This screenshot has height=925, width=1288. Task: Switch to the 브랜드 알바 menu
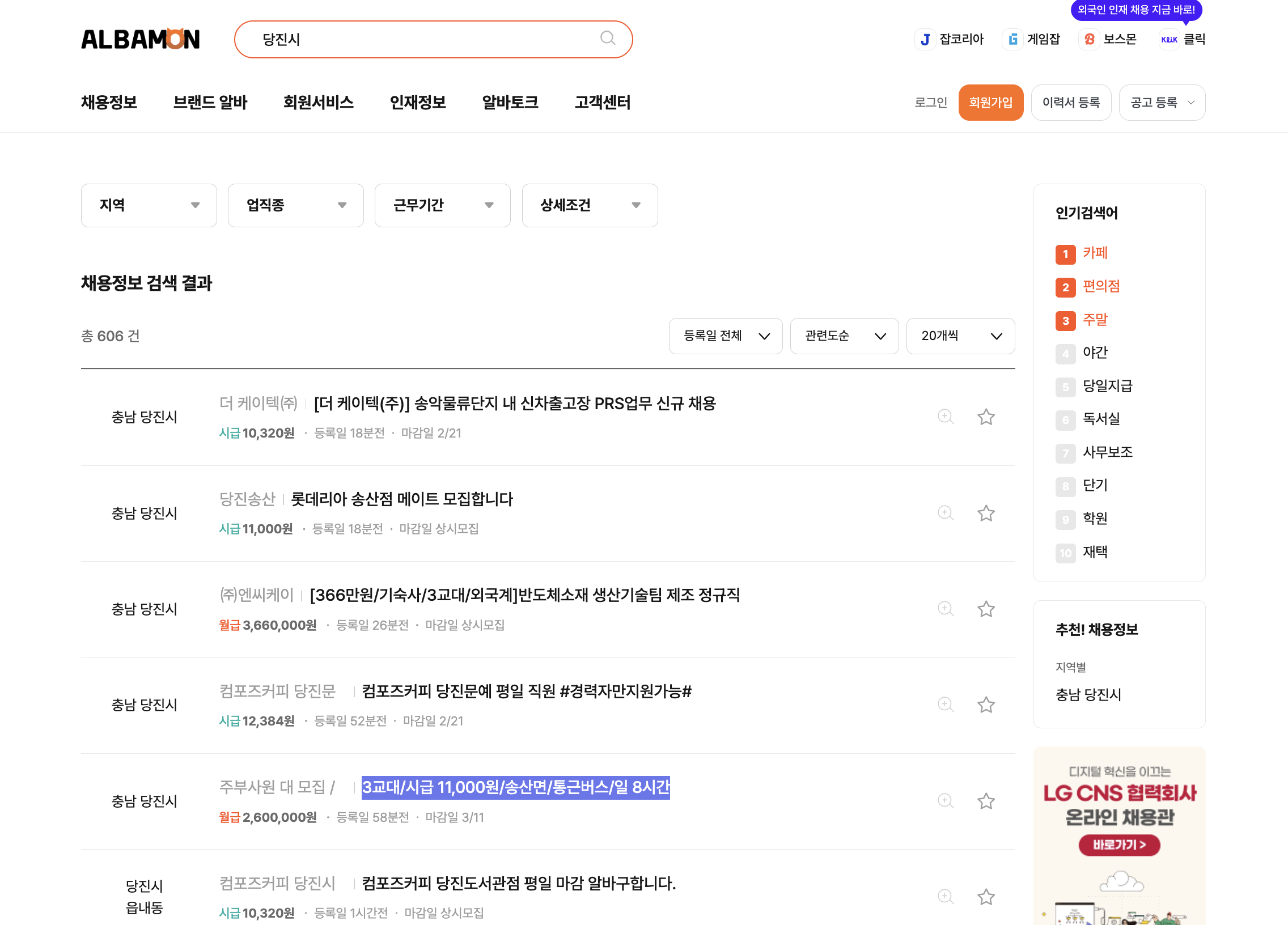[x=210, y=102]
